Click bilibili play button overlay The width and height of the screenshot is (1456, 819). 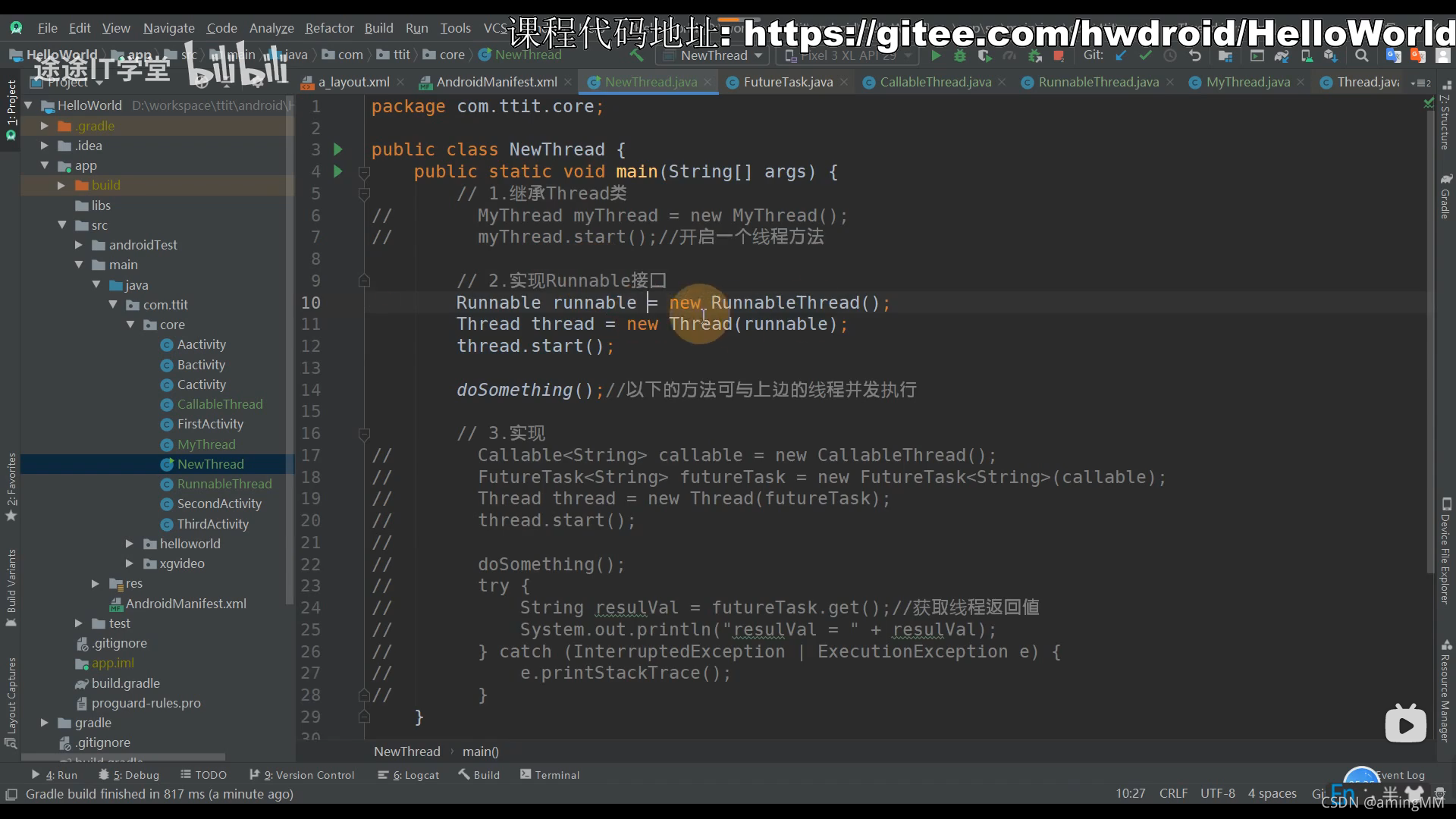tap(1405, 724)
